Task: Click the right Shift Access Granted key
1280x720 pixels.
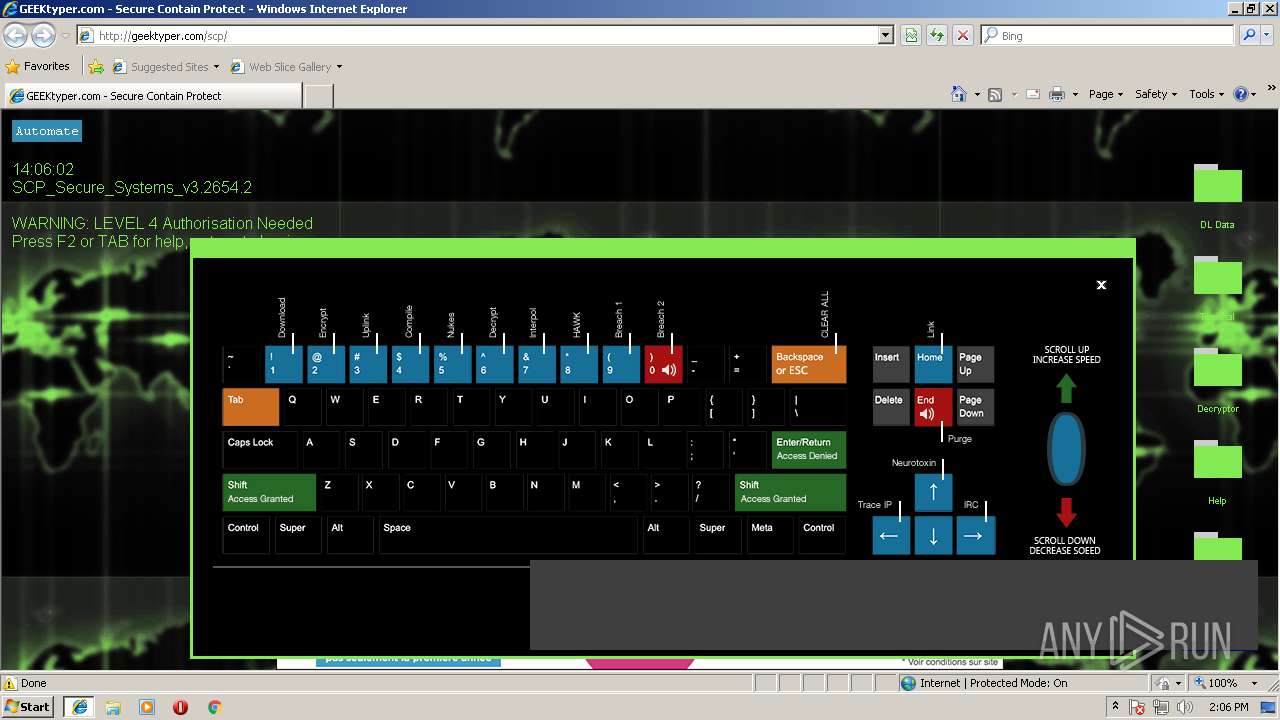Action: 790,492
